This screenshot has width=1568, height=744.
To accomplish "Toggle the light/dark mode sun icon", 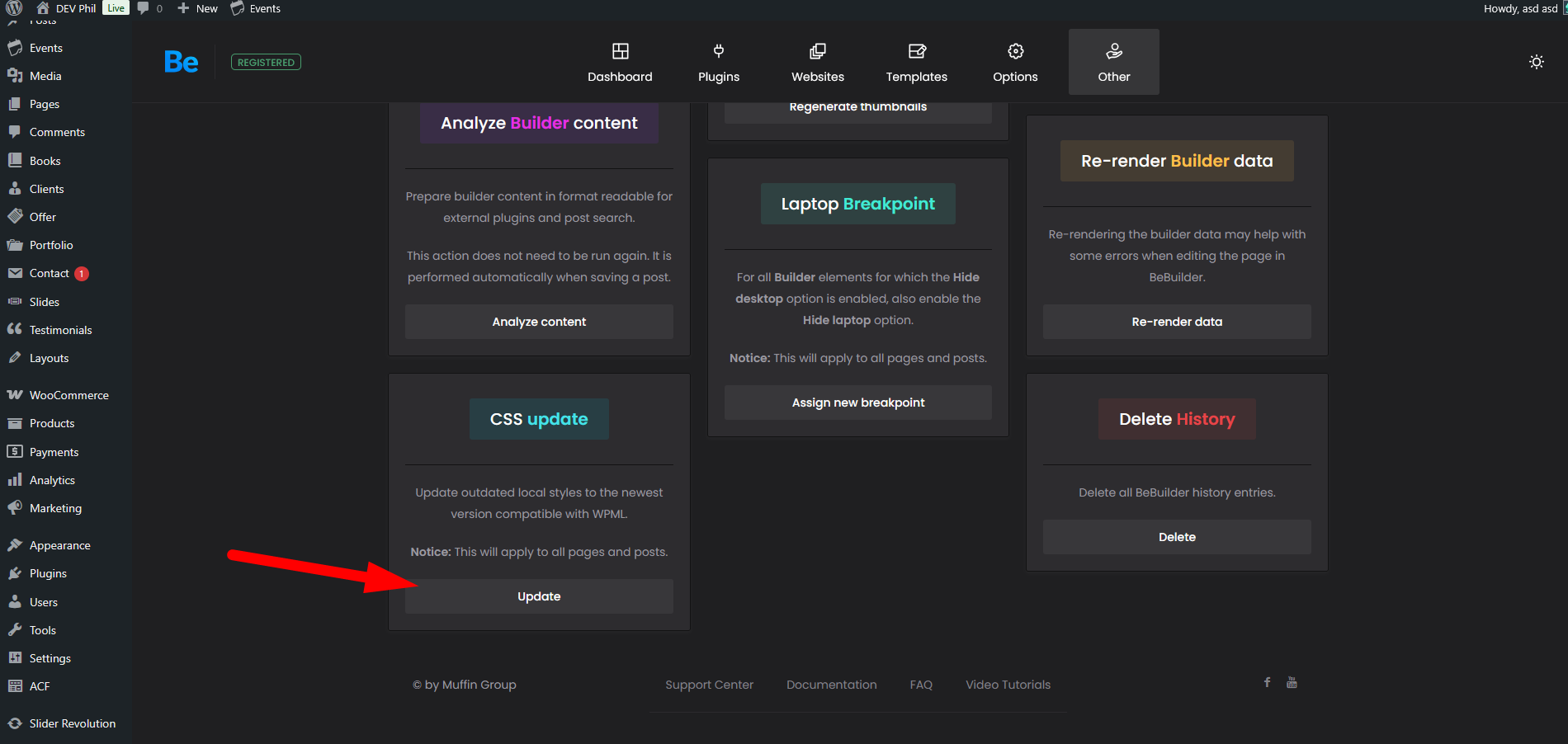I will pyautogui.click(x=1536, y=62).
